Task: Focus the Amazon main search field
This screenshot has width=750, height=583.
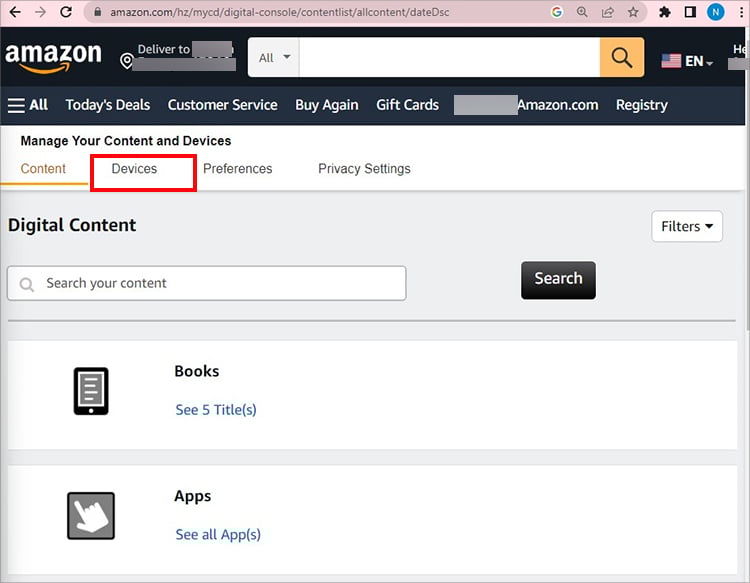Action: (449, 57)
